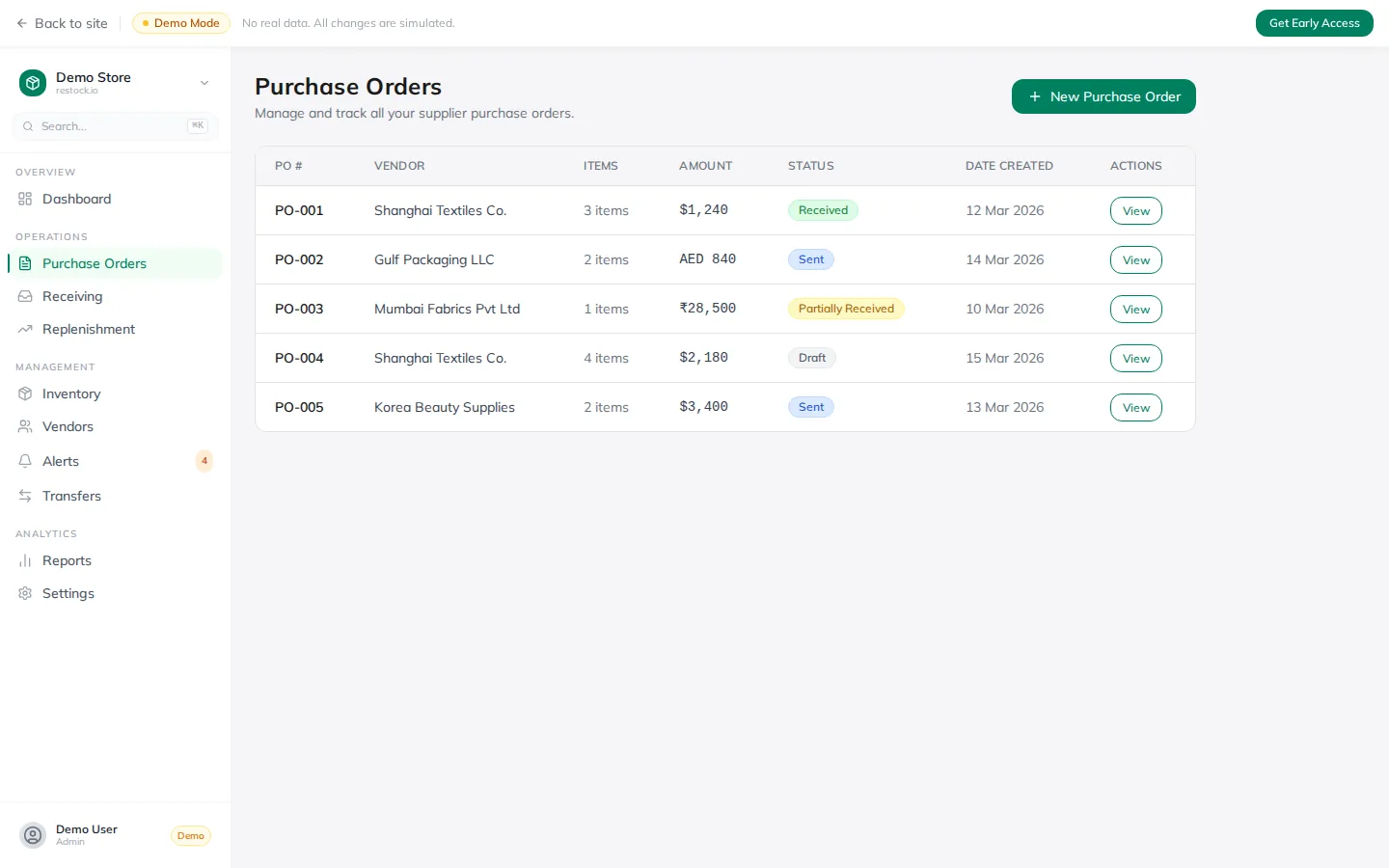This screenshot has height=868, width=1389.
Task: Open the Alerts count badge
Action: [204, 461]
